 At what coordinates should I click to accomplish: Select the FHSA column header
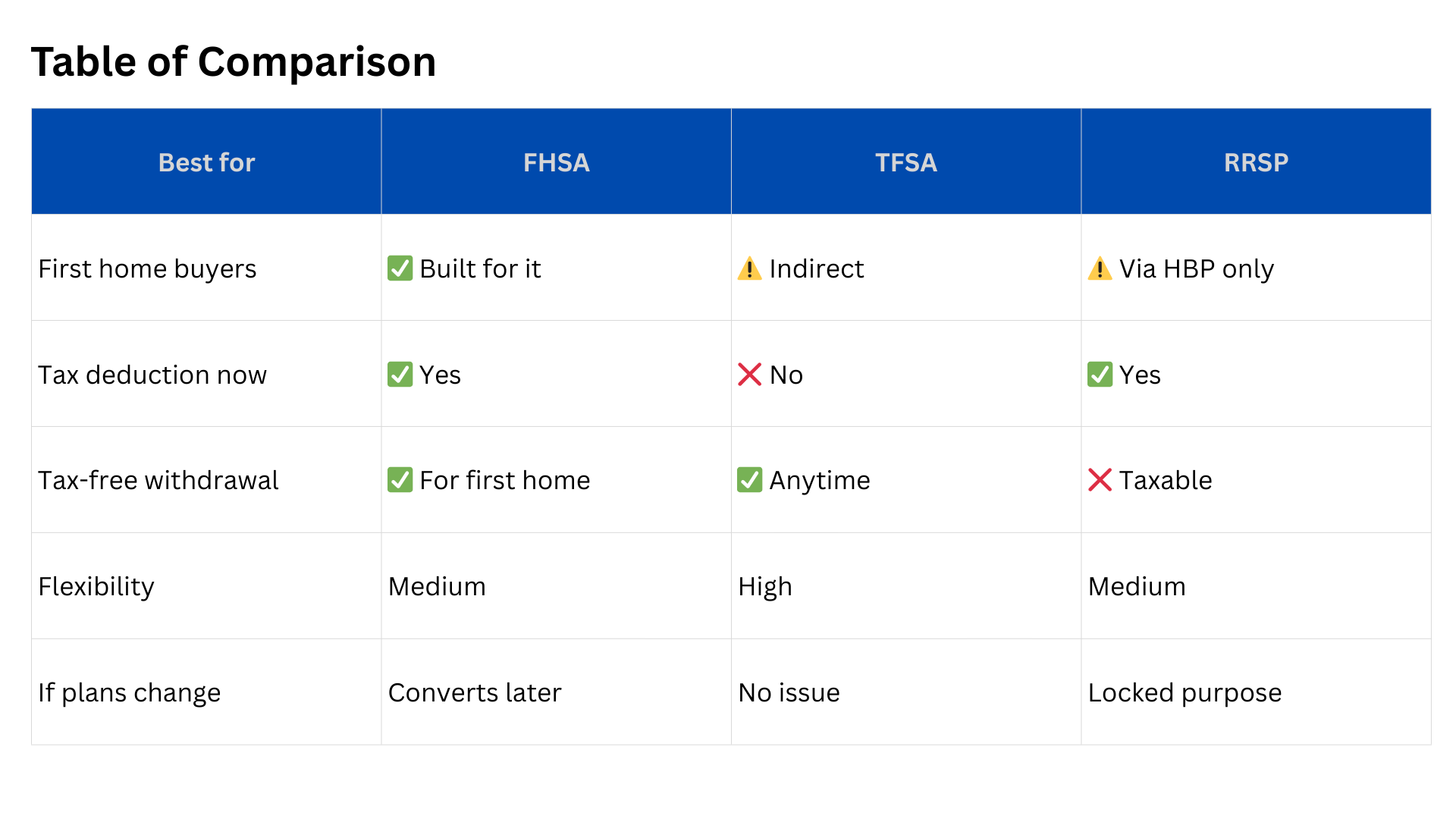[x=556, y=162]
